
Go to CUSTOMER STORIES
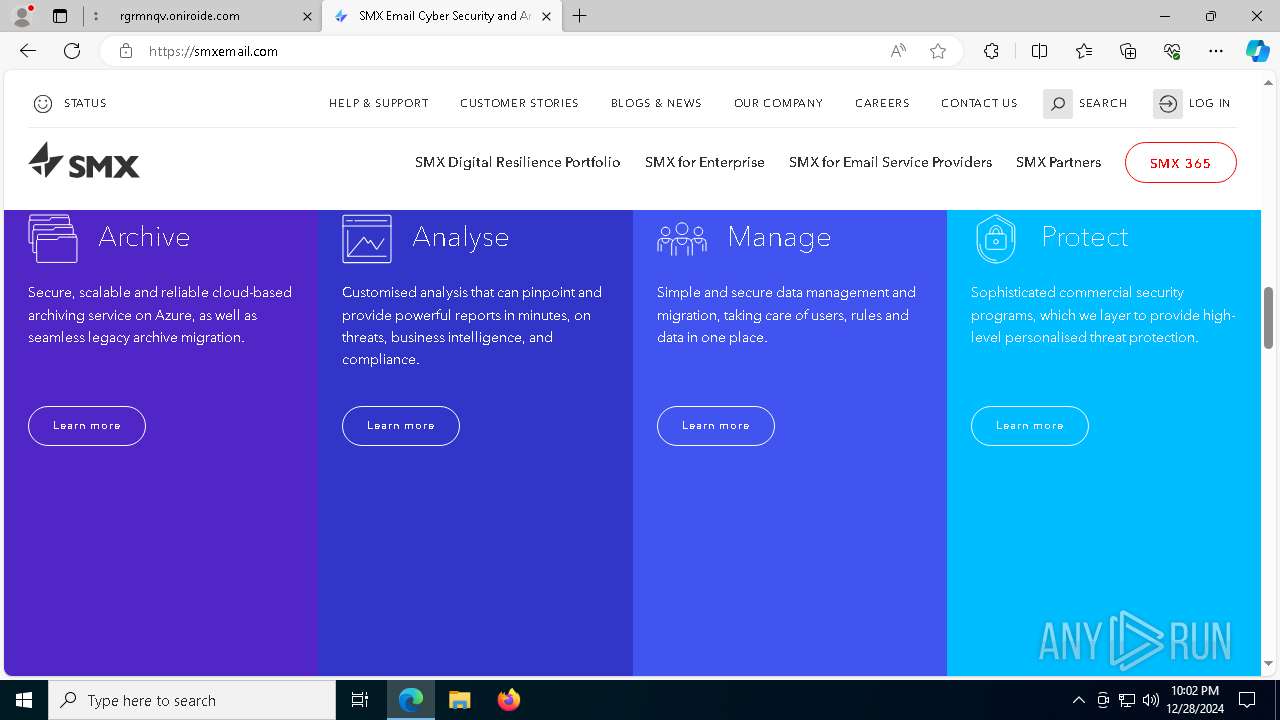tap(519, 103)
